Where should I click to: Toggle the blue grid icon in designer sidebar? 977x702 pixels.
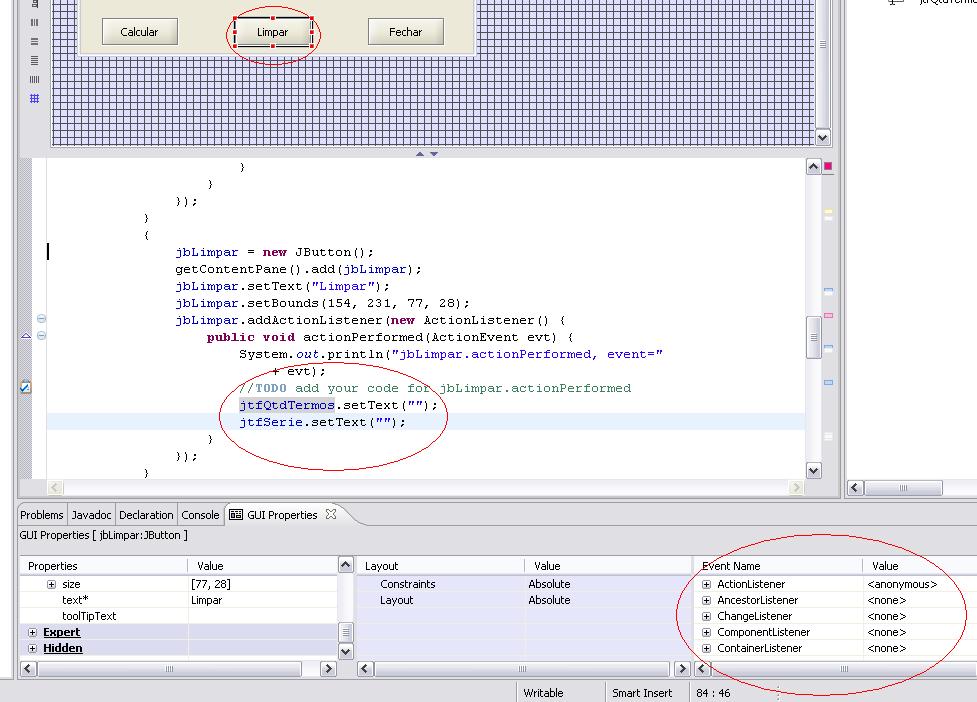coord(34,97)
